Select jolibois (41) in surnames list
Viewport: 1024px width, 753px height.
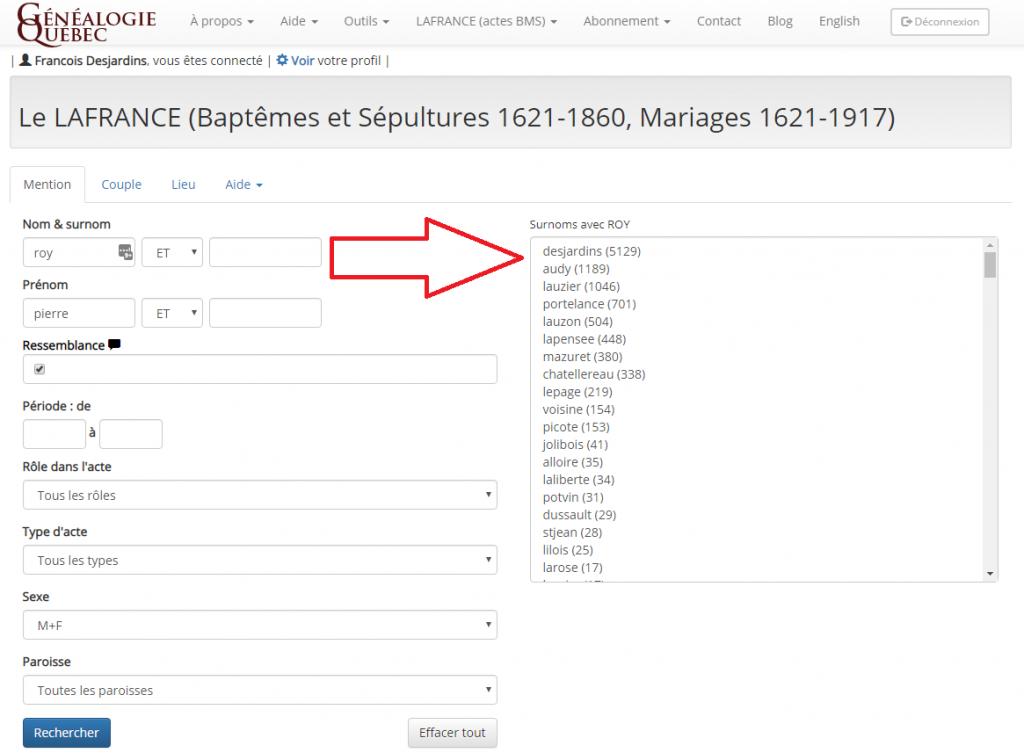pos(575,445)
